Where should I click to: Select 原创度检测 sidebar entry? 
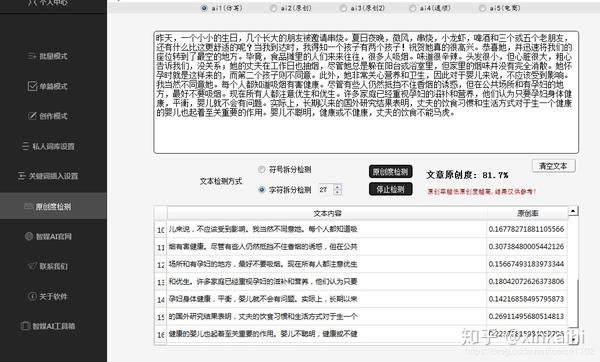(x=48, y=207)
